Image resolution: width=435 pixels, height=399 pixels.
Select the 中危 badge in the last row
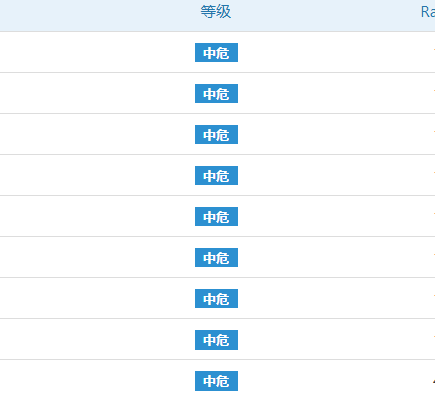(x=216, y=381)
